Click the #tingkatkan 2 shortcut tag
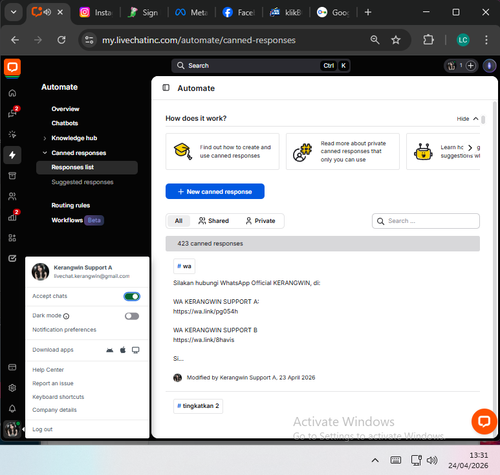This screenshot has width=500, height=475. 198,406
